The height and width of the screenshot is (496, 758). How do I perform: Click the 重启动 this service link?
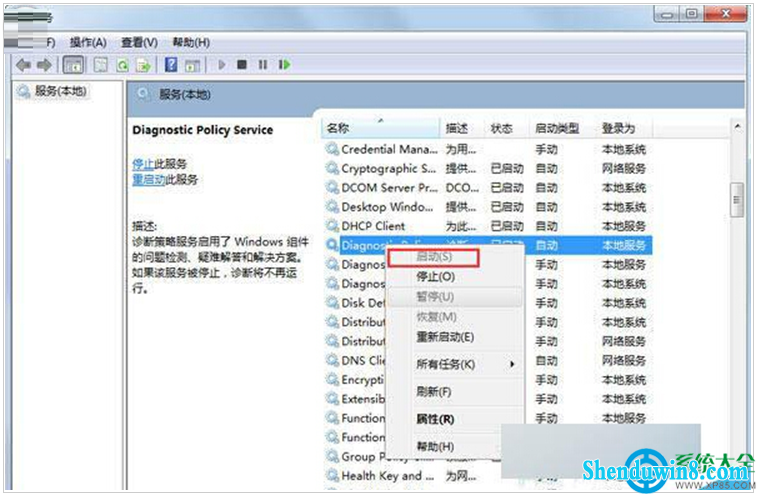(x=148, y=180)
